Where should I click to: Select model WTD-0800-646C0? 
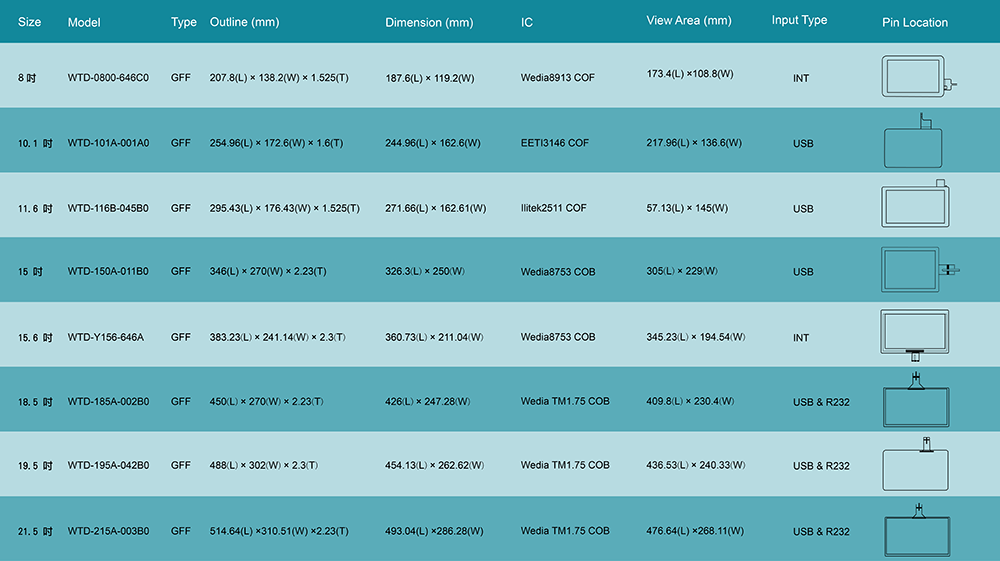(x=108, y=78)
